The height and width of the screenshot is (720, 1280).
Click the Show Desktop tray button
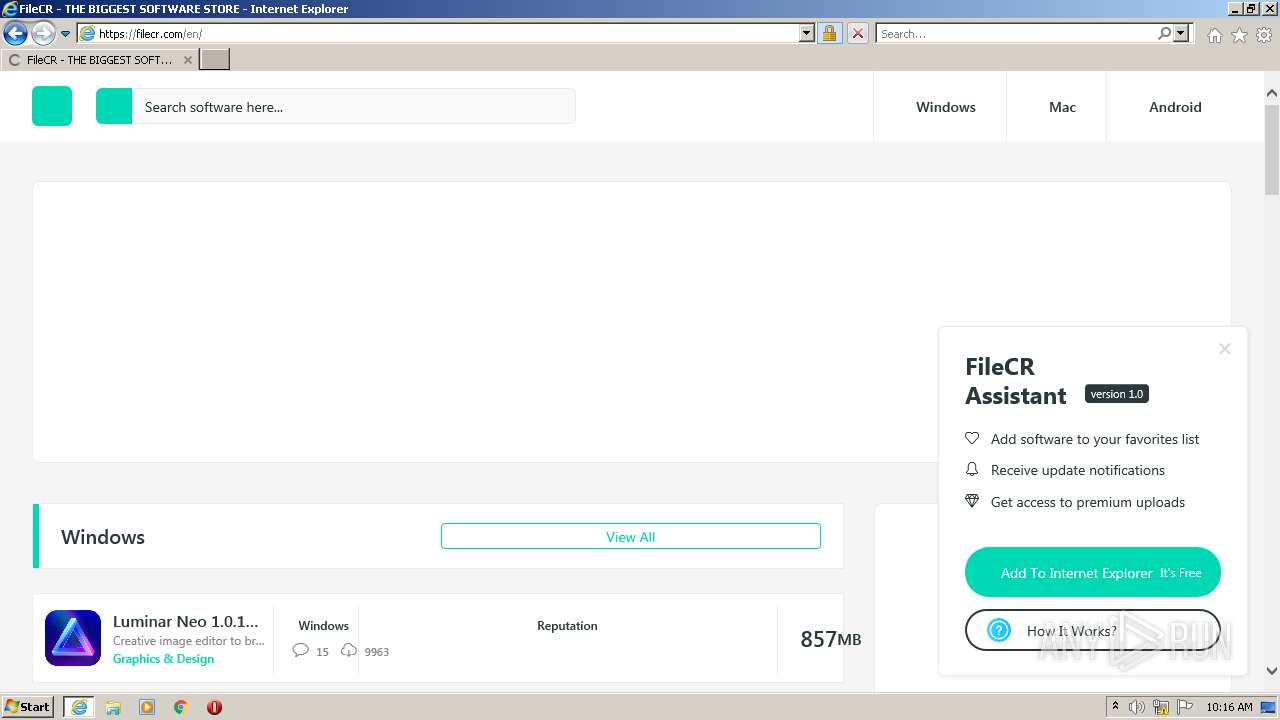[1269, 707]
